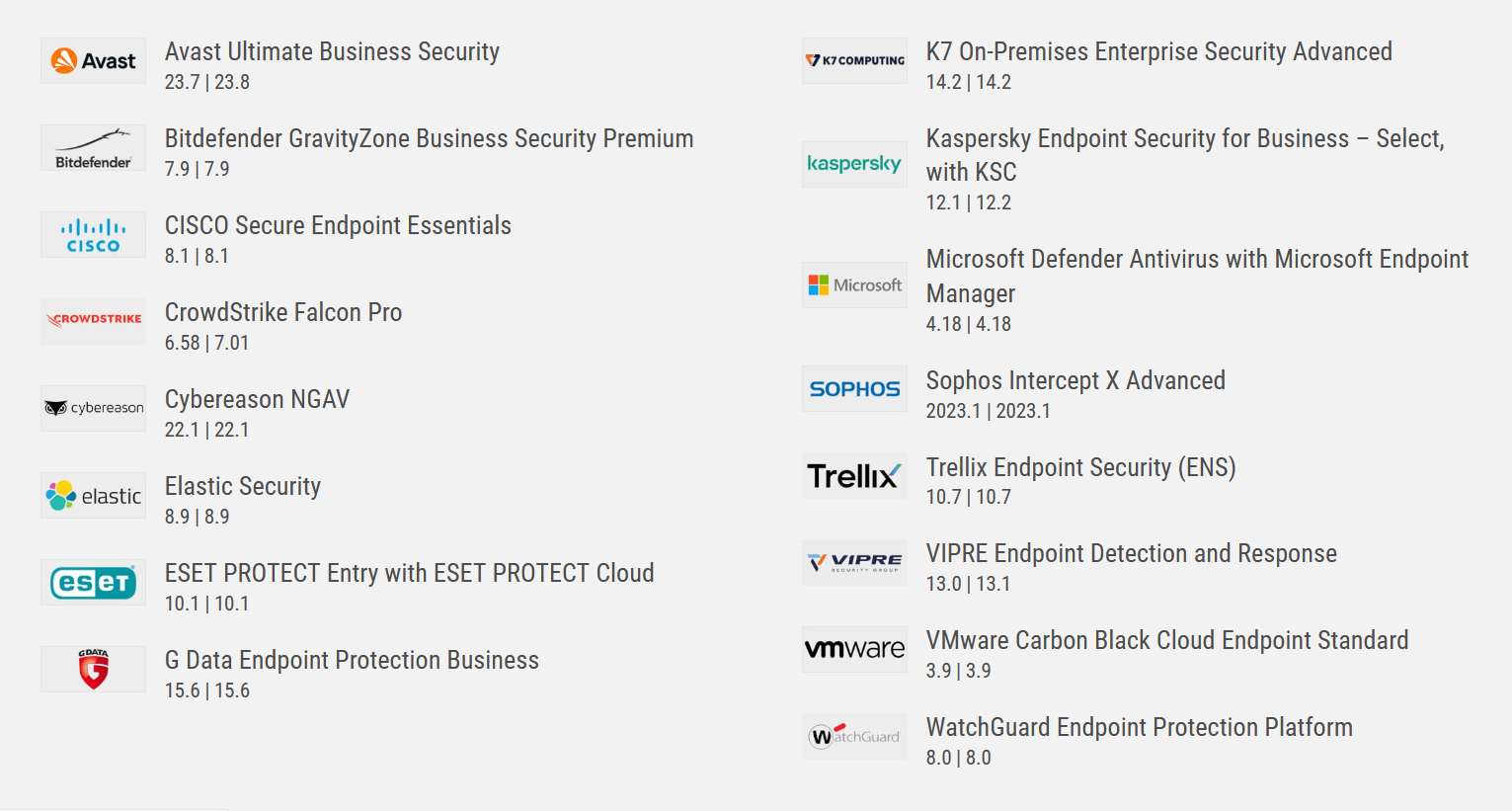The image size is (1512, 811).
Task: Select CrowdStrike Falcon Pro heading
Action: point(283,312)
